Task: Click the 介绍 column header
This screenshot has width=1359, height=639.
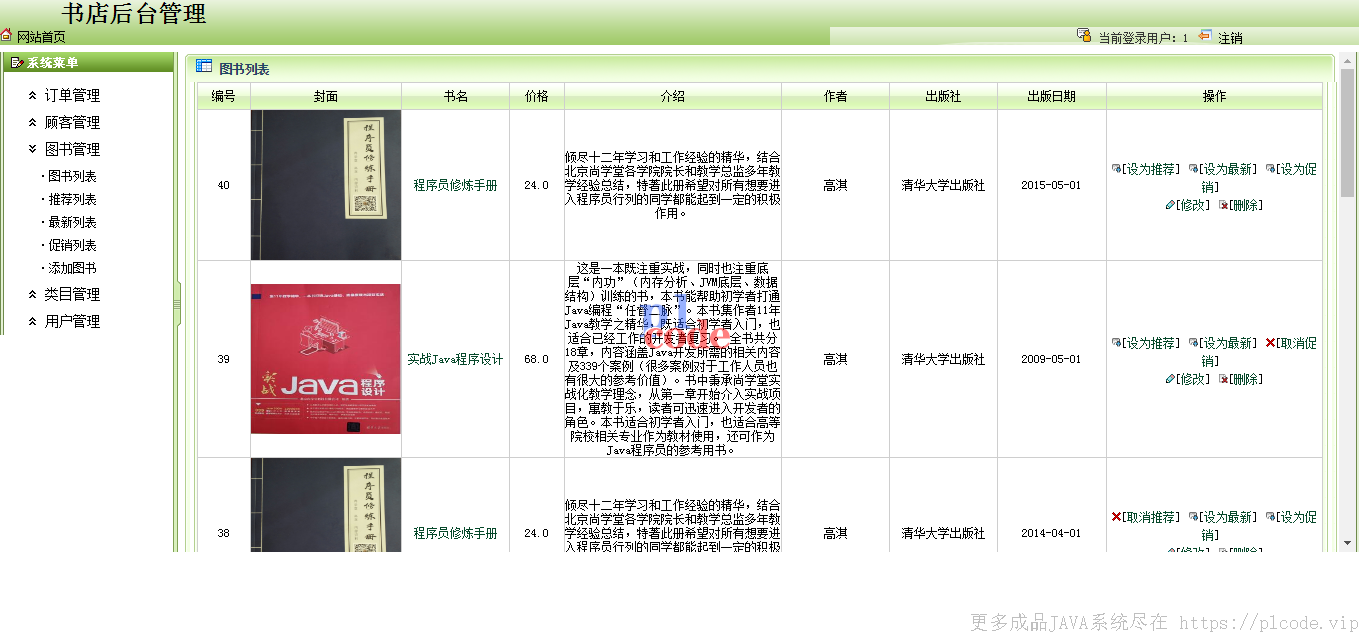Action: (x=673, y=96)
